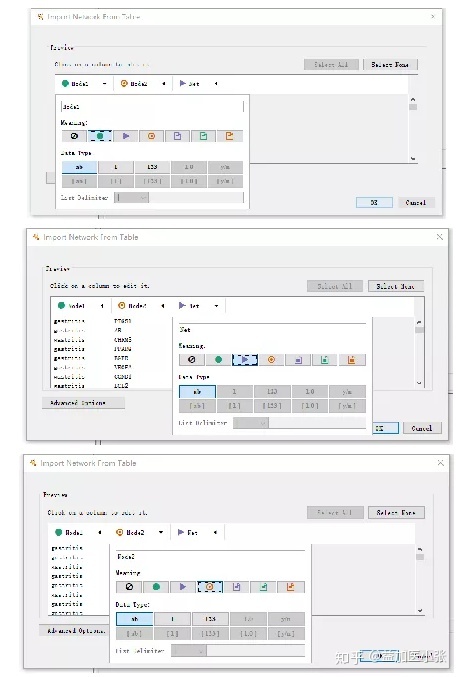The height and width of the screenshot is (677, 458).
Task: Pick purple Interaction Type icon in Node2 editor
Action: (183, 586)
